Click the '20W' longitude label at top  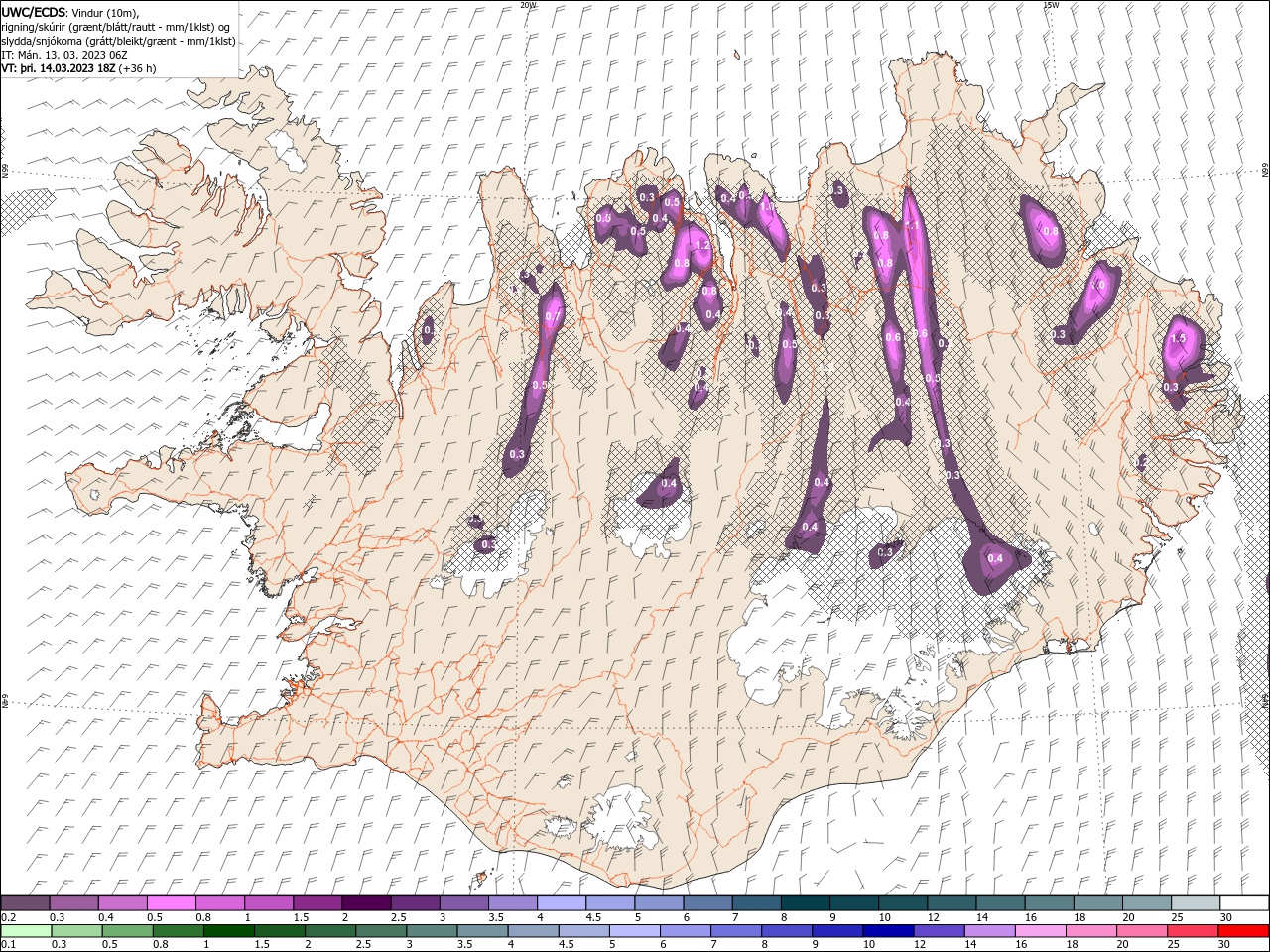pyautogui.click(x=528, y=4)
